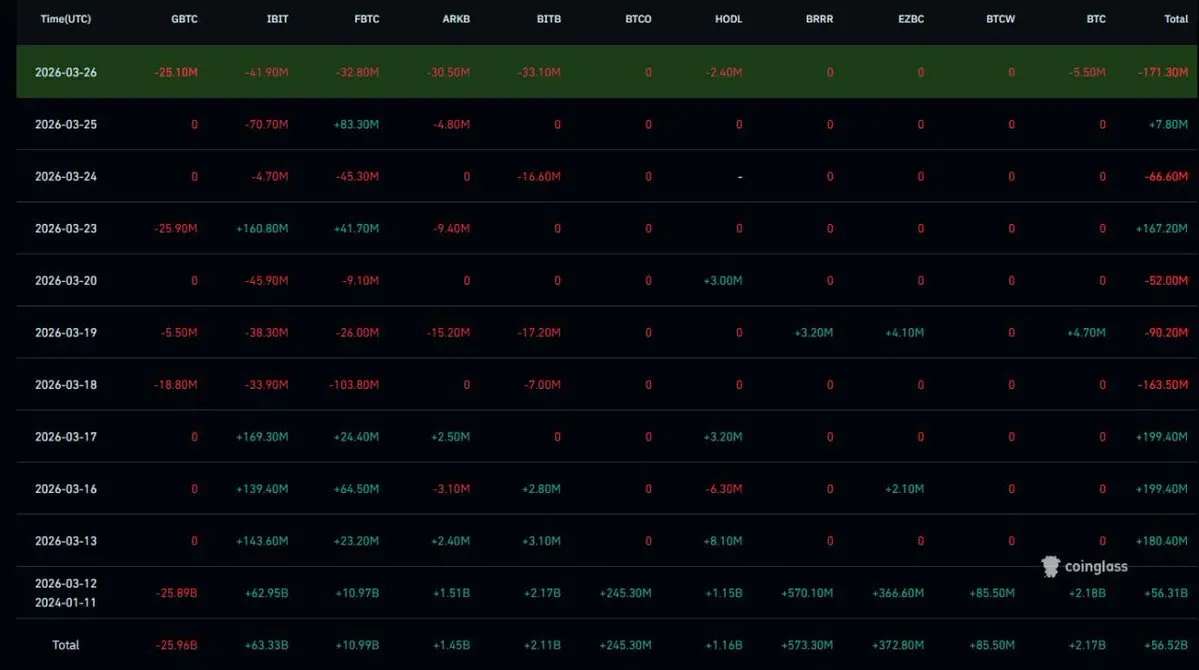Viewport: 1199px width, 670px height.
Task: Click the +63.33B IBIT total
Action: [x=267, y=645]
